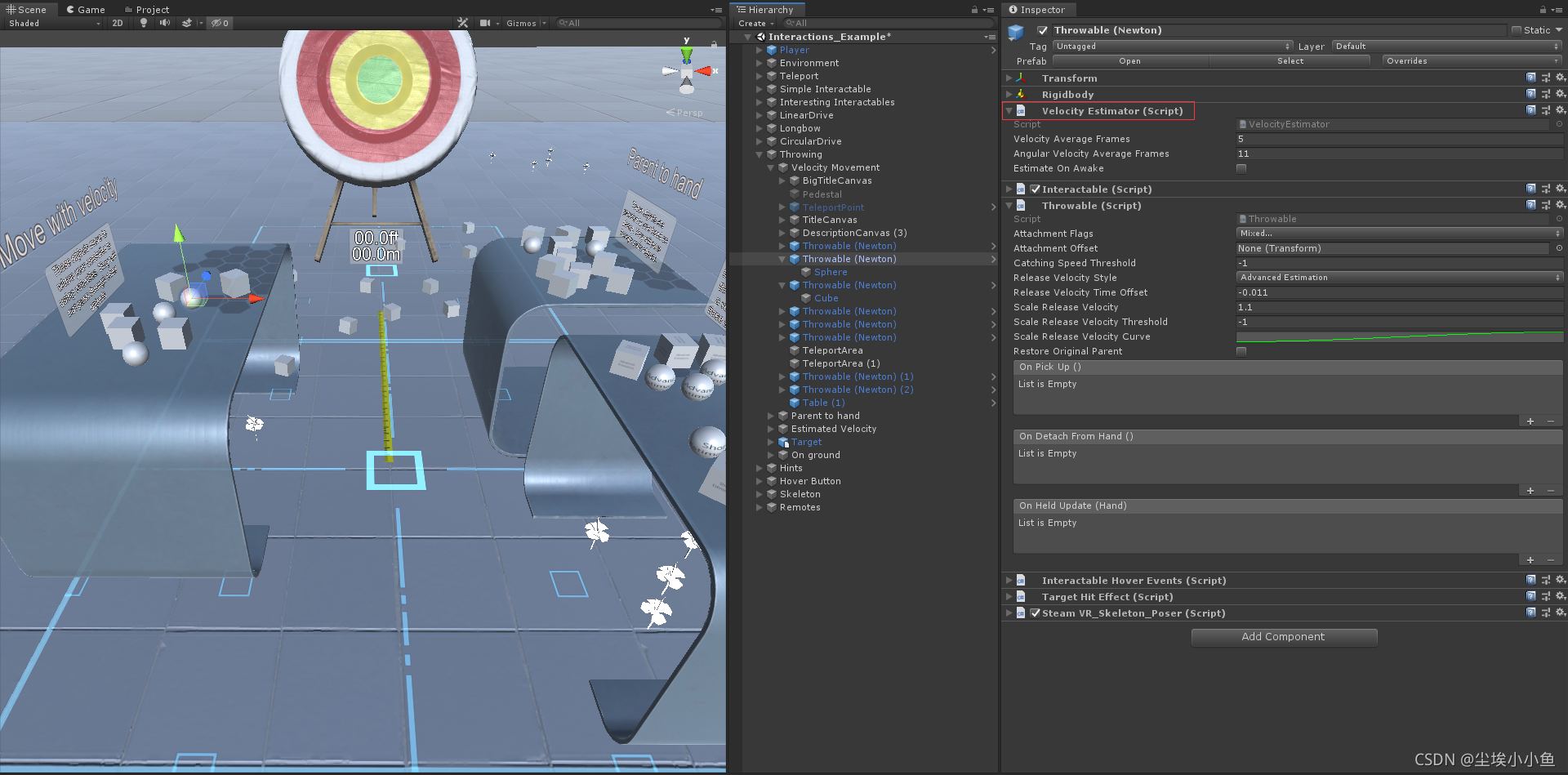Edit Scale Release Velocity Curve field
The image size is (1568, 775).
[1400, 336]
